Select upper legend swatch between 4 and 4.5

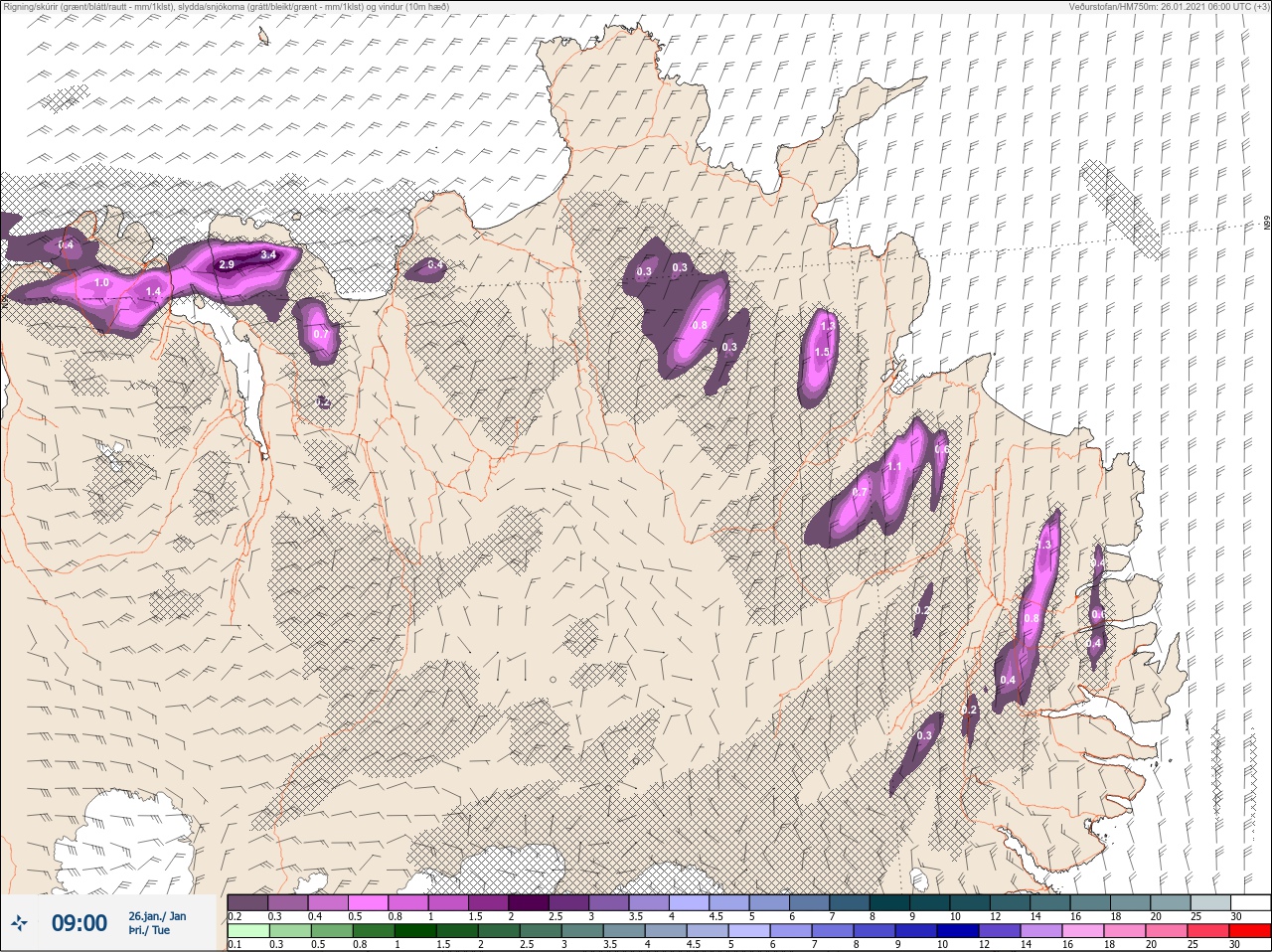pos(690,902)
